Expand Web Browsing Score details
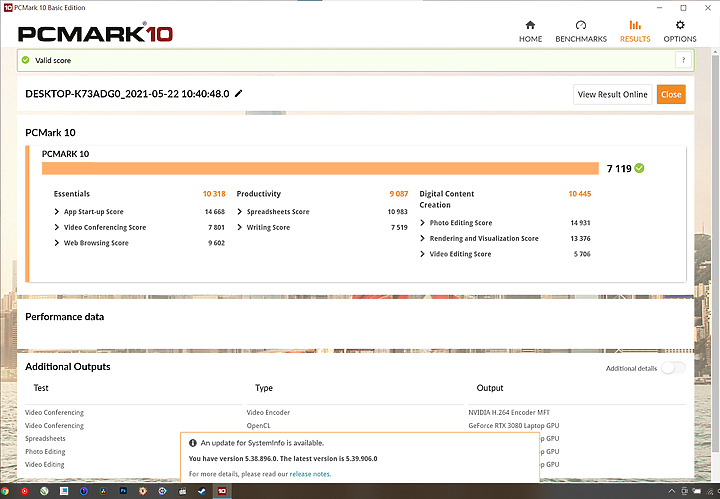 click(56, 243)
